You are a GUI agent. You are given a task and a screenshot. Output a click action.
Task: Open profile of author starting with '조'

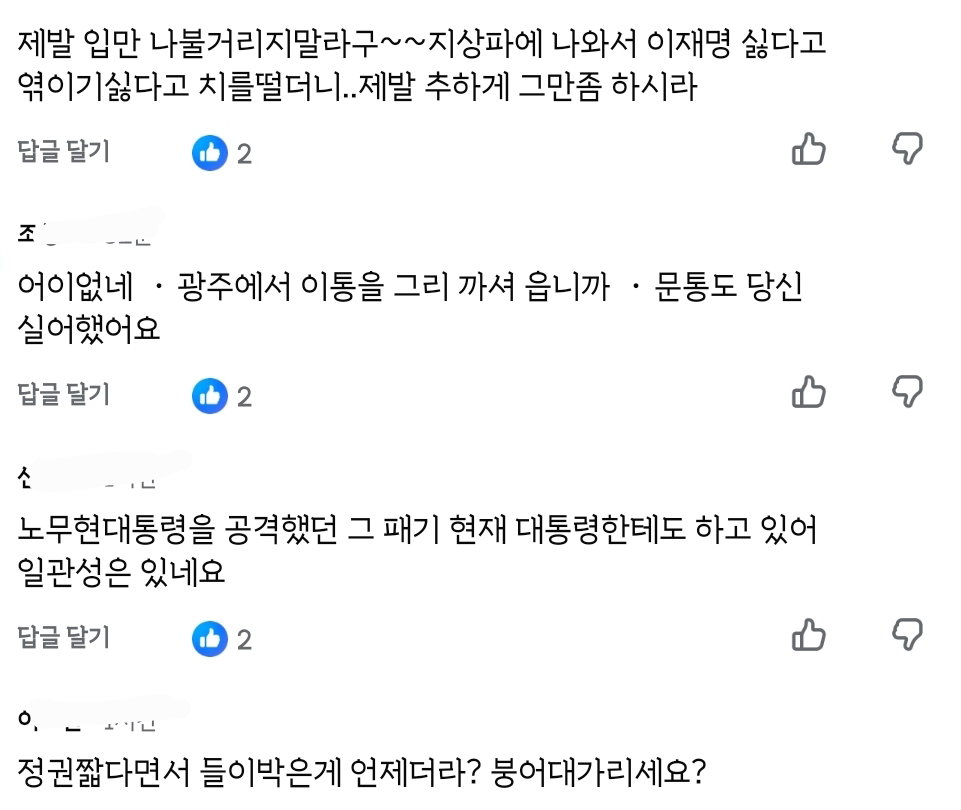(x=86, y=233)
